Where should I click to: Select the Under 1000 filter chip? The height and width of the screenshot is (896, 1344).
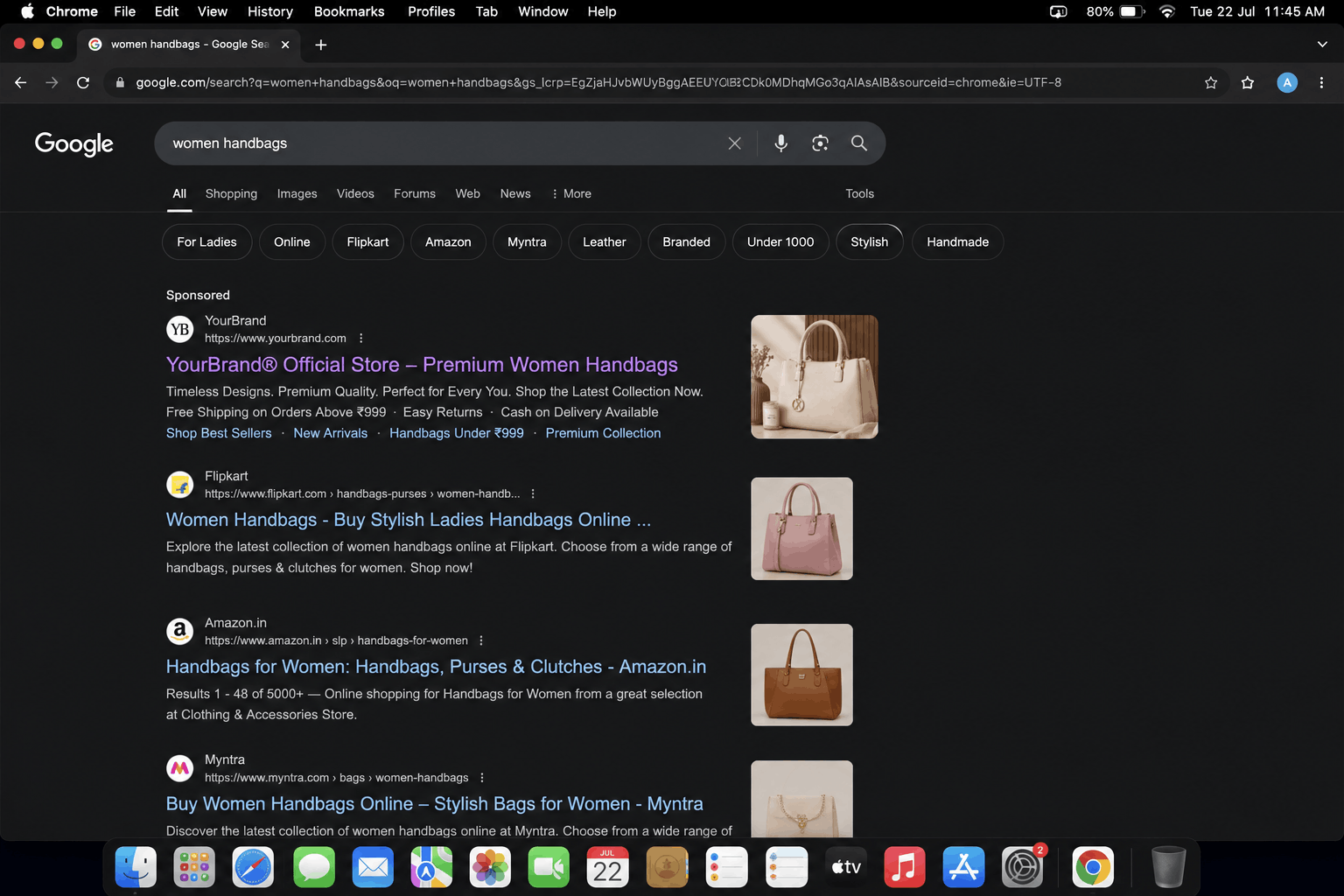[x=780, y=242]
